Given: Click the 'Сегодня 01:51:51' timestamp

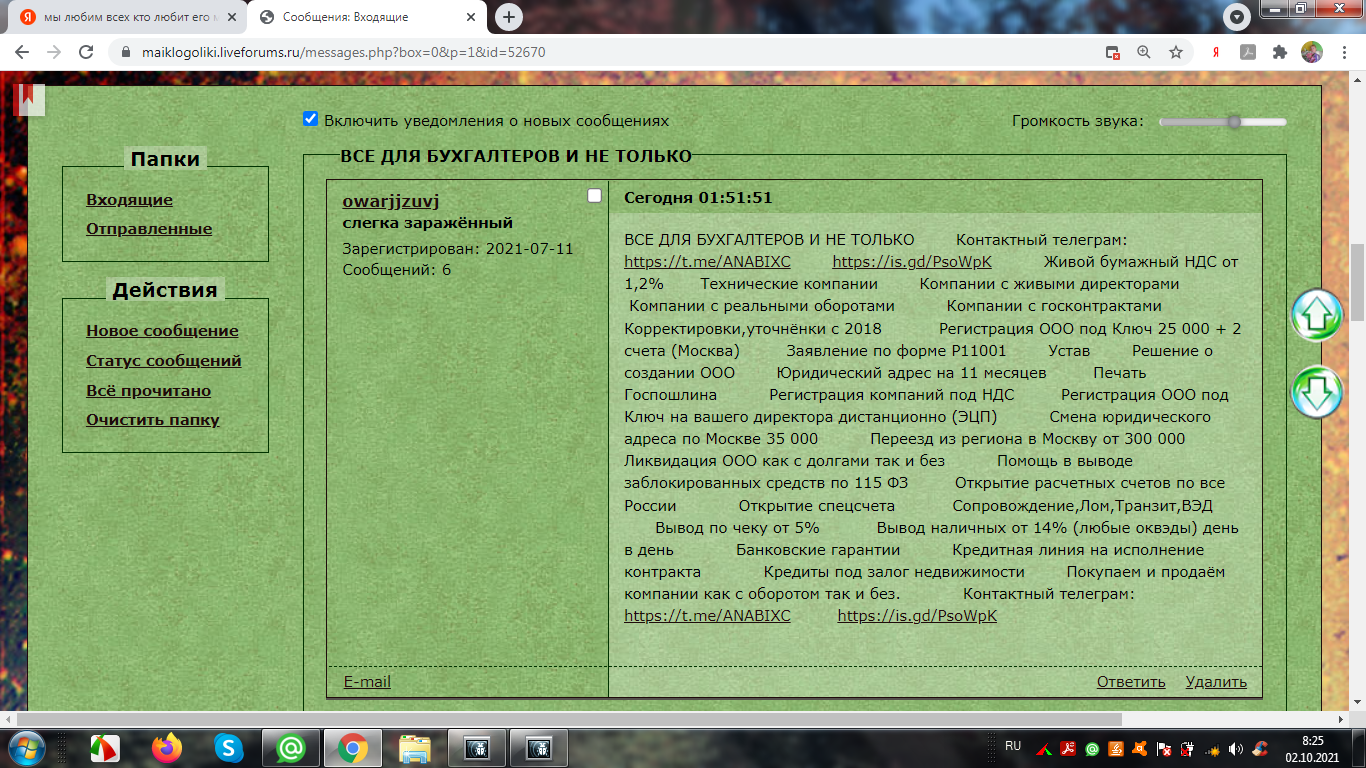Looking at the screenshot, I should tap(698, 198).
